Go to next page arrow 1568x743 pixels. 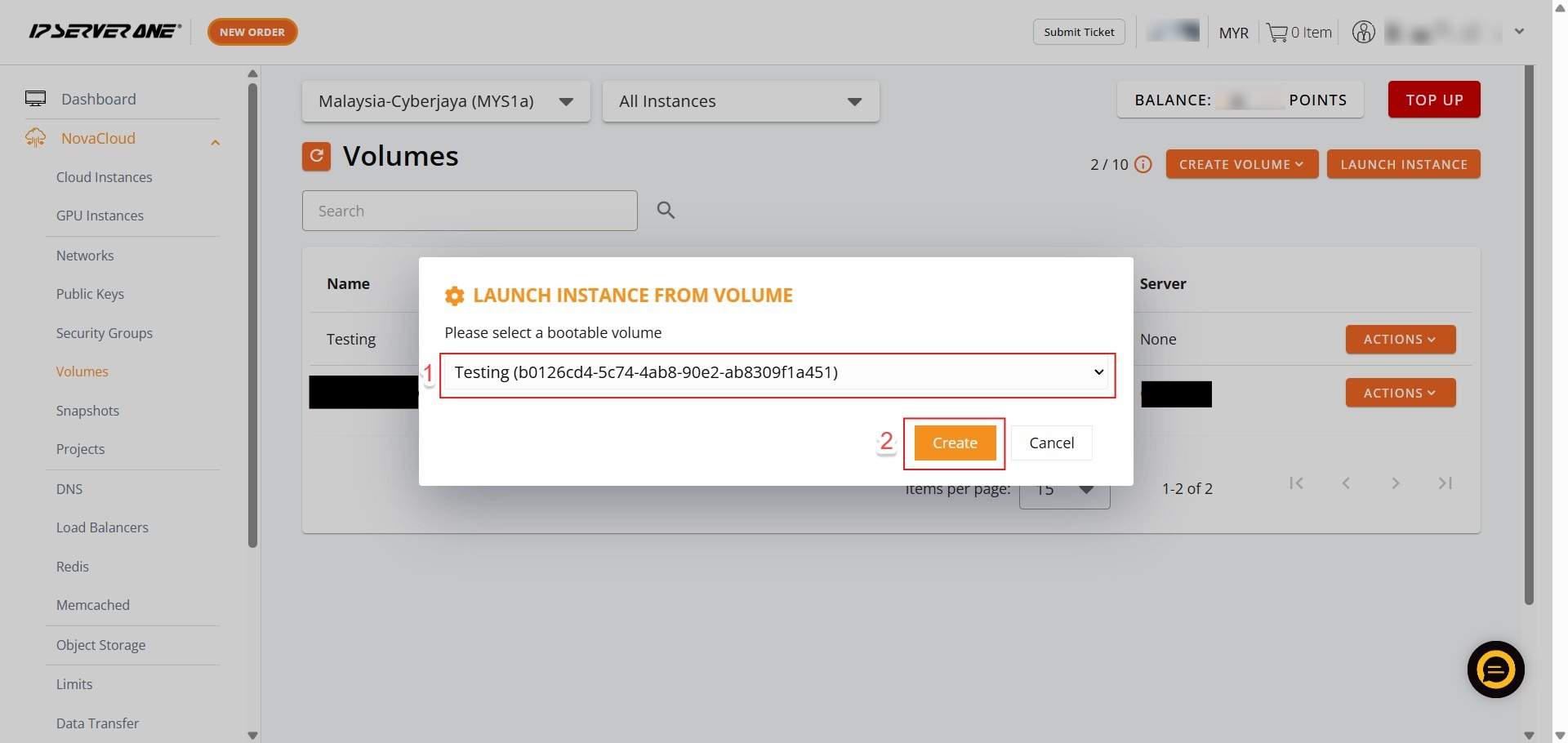[x=1396, y=483]
